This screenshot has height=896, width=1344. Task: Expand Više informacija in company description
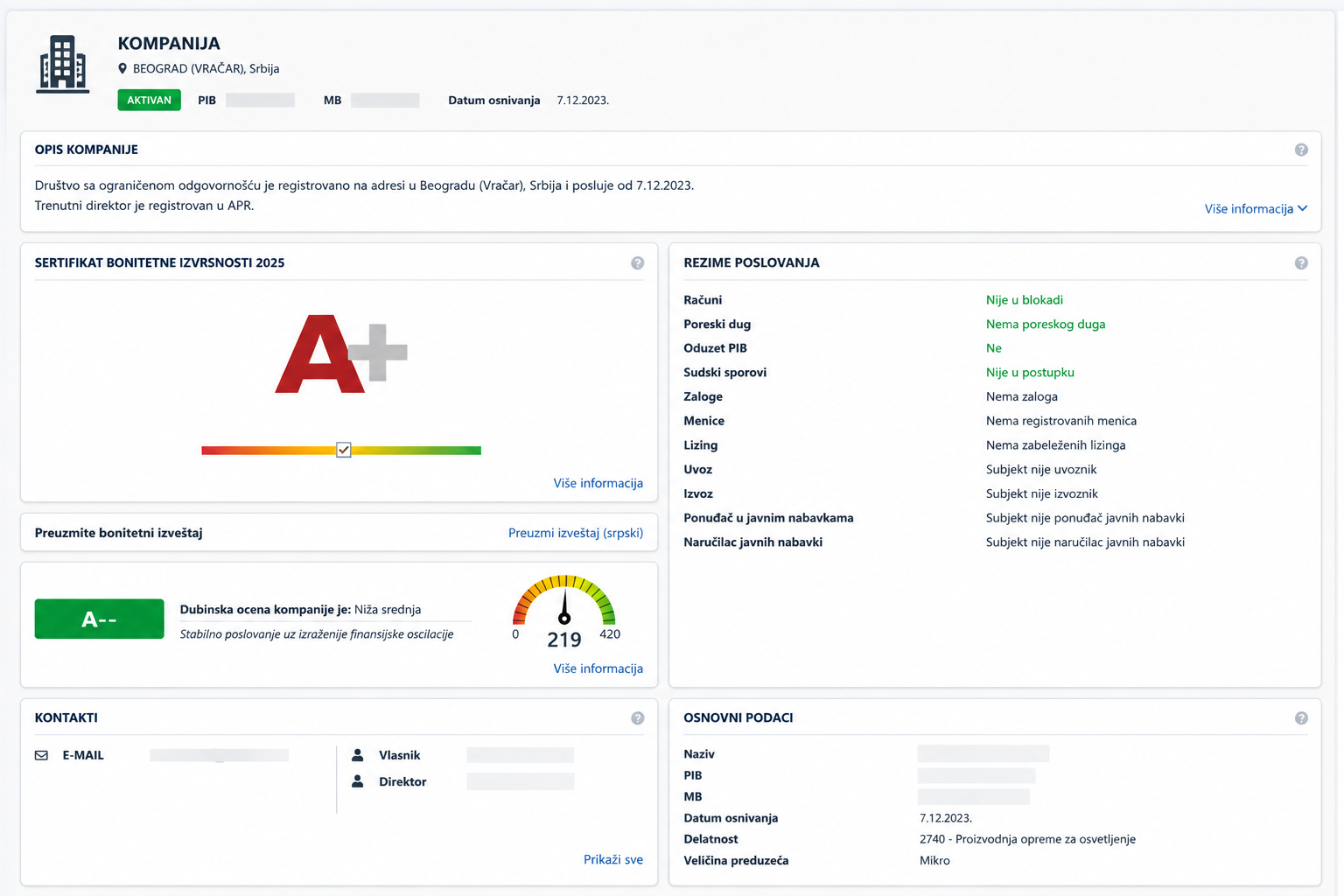point(1256,208)
